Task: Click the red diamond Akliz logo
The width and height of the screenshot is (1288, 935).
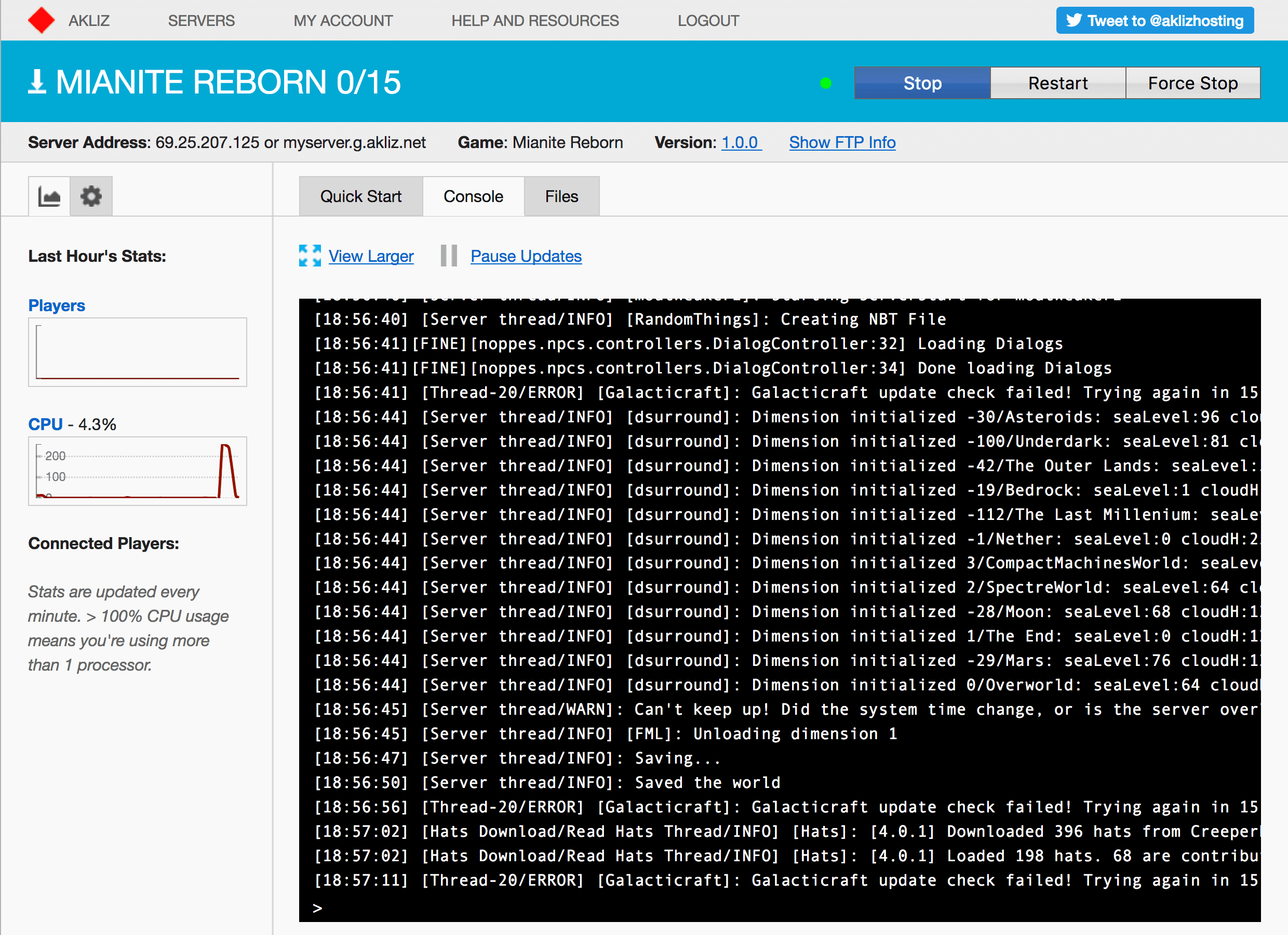Action: click(x=41, y=20)
